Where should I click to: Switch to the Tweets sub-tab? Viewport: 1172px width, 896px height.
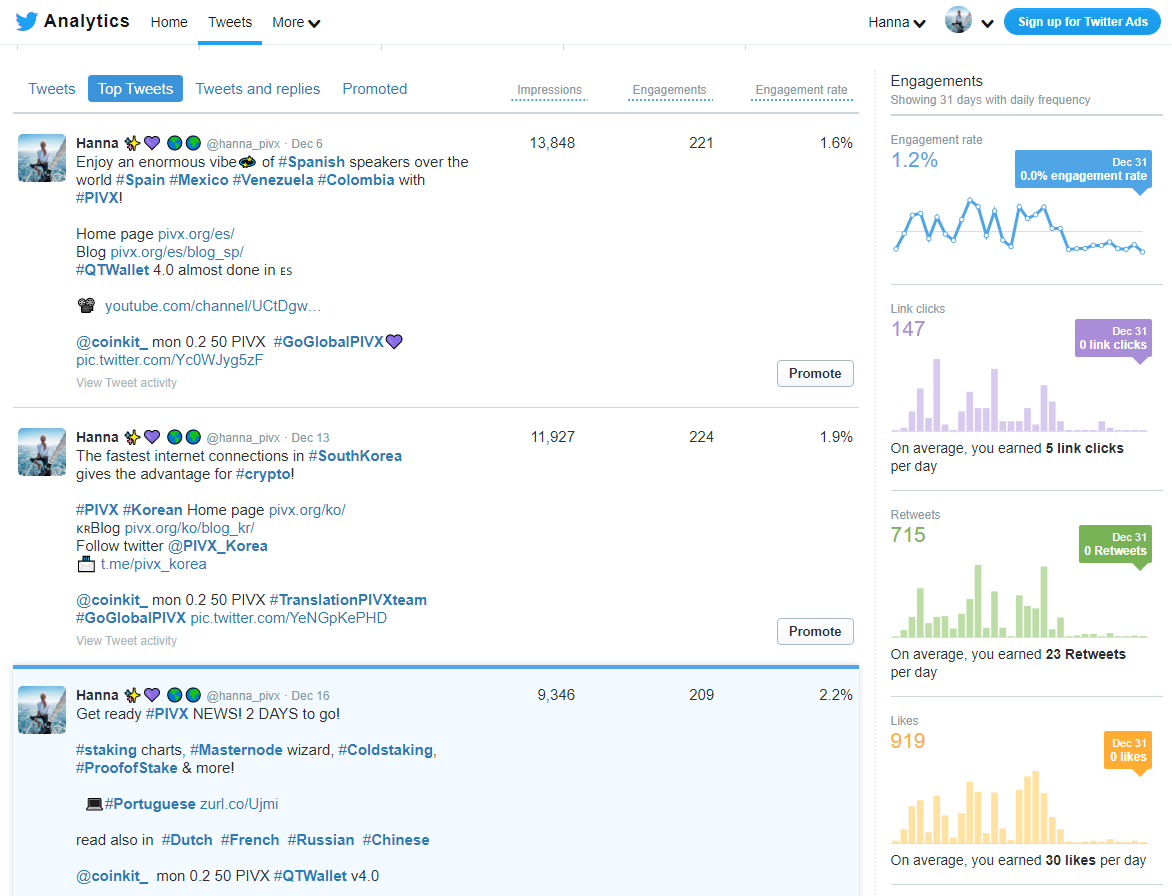(52, 89)
